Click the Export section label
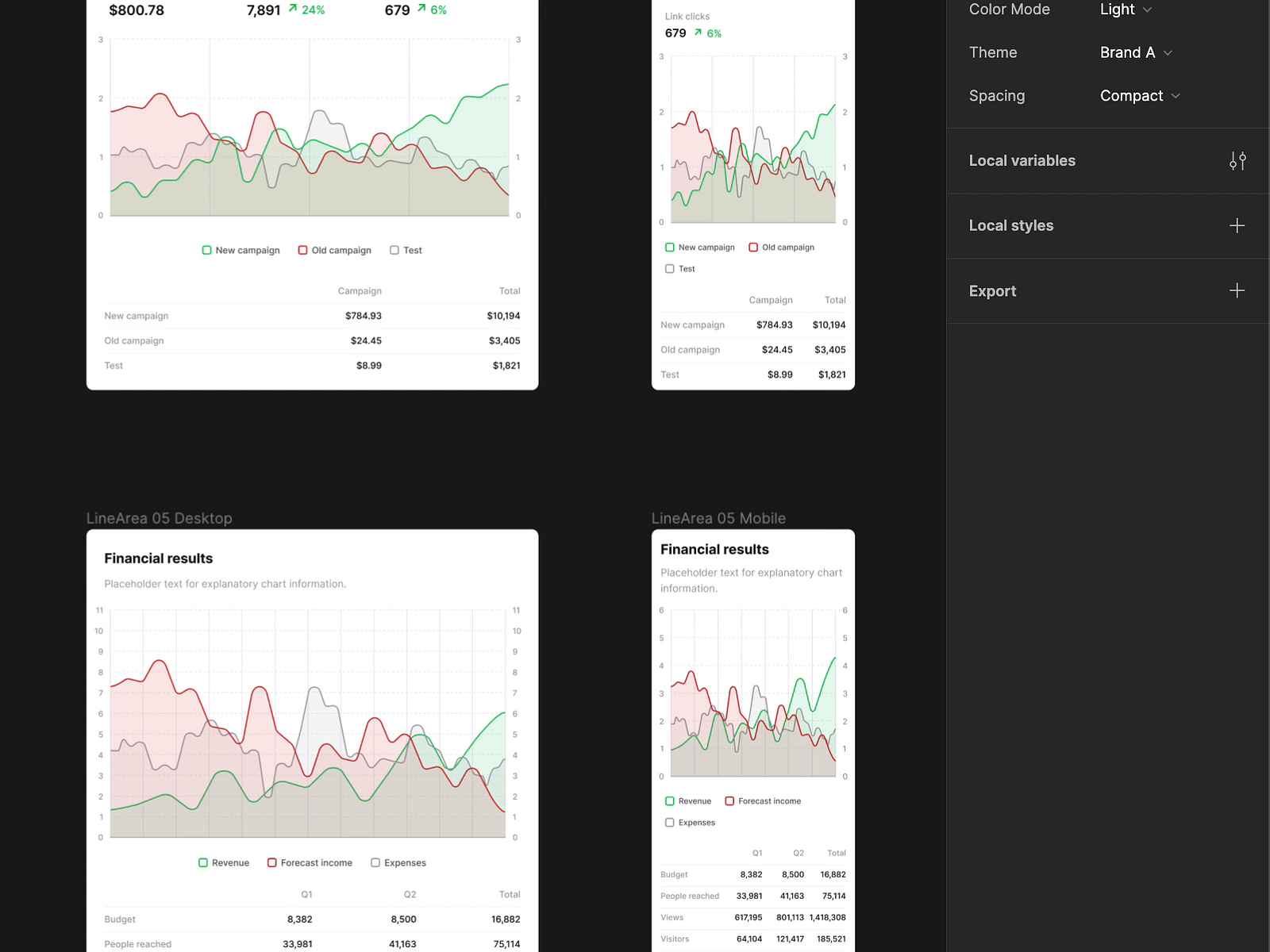The image size is (1270, 952). pos(992,290)
